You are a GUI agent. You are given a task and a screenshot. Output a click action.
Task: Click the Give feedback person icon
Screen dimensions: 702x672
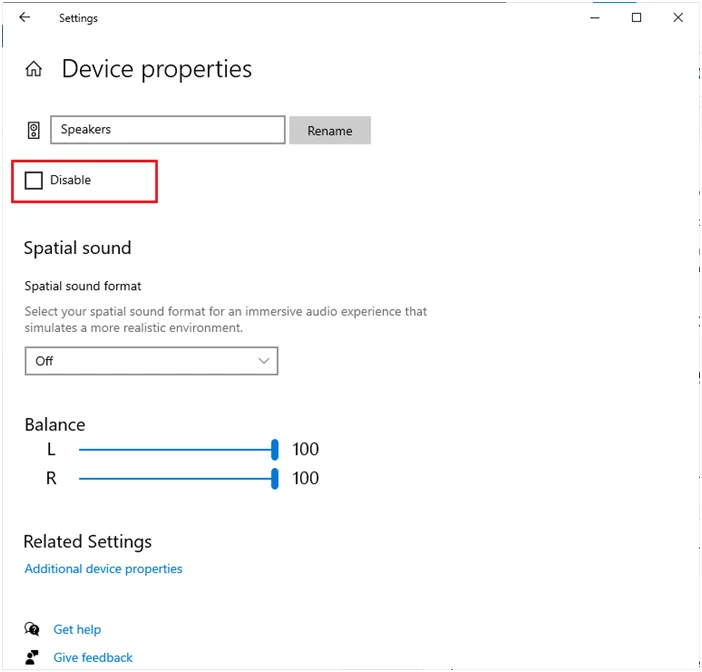(x=32, y=657)
